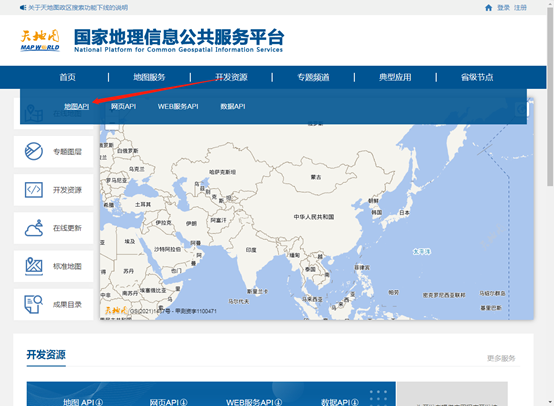Click the 蒙古 label on the map
The image size is (554, 406).
point(316,177)
